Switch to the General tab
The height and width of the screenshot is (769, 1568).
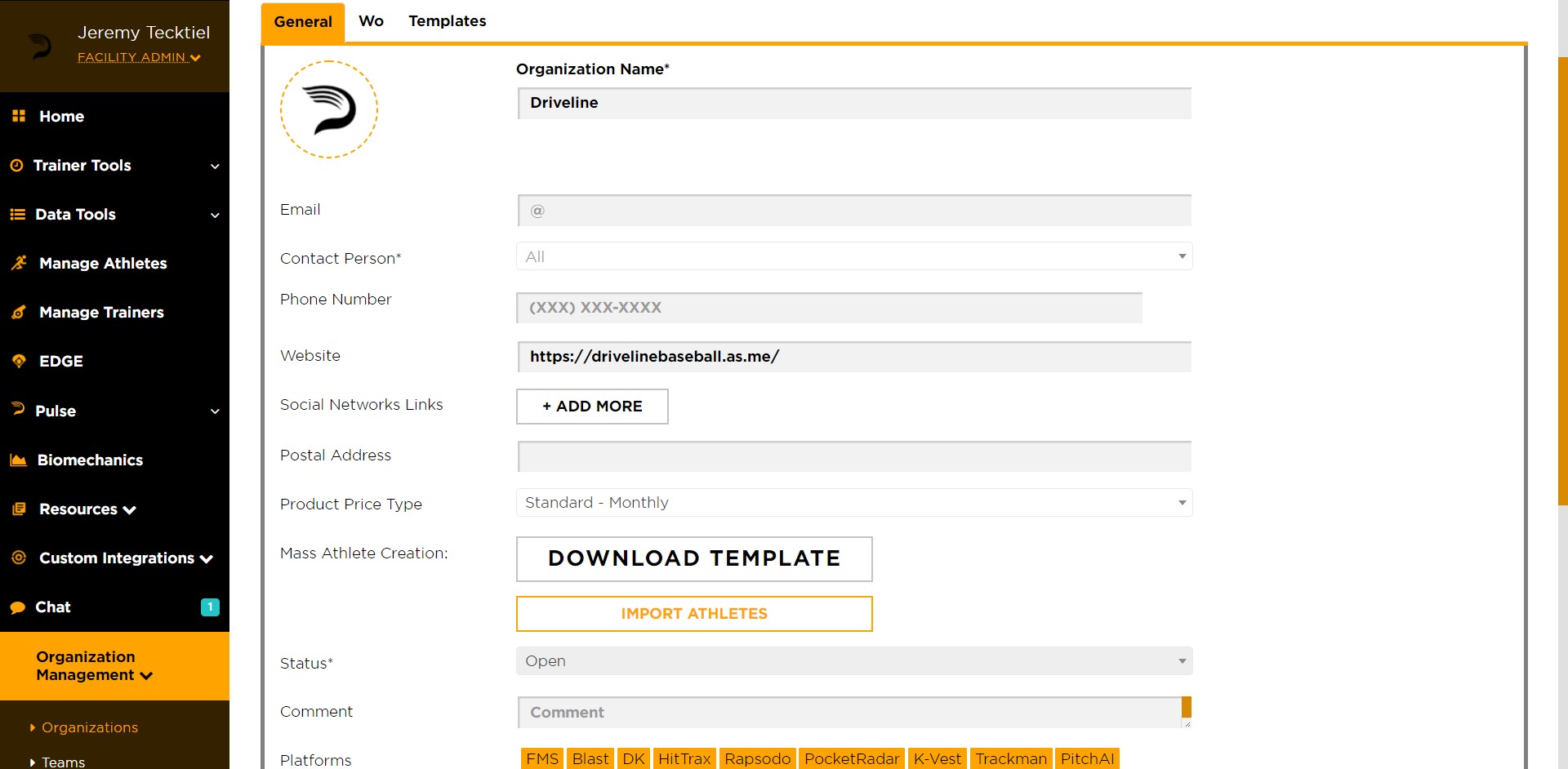[303, 22]
